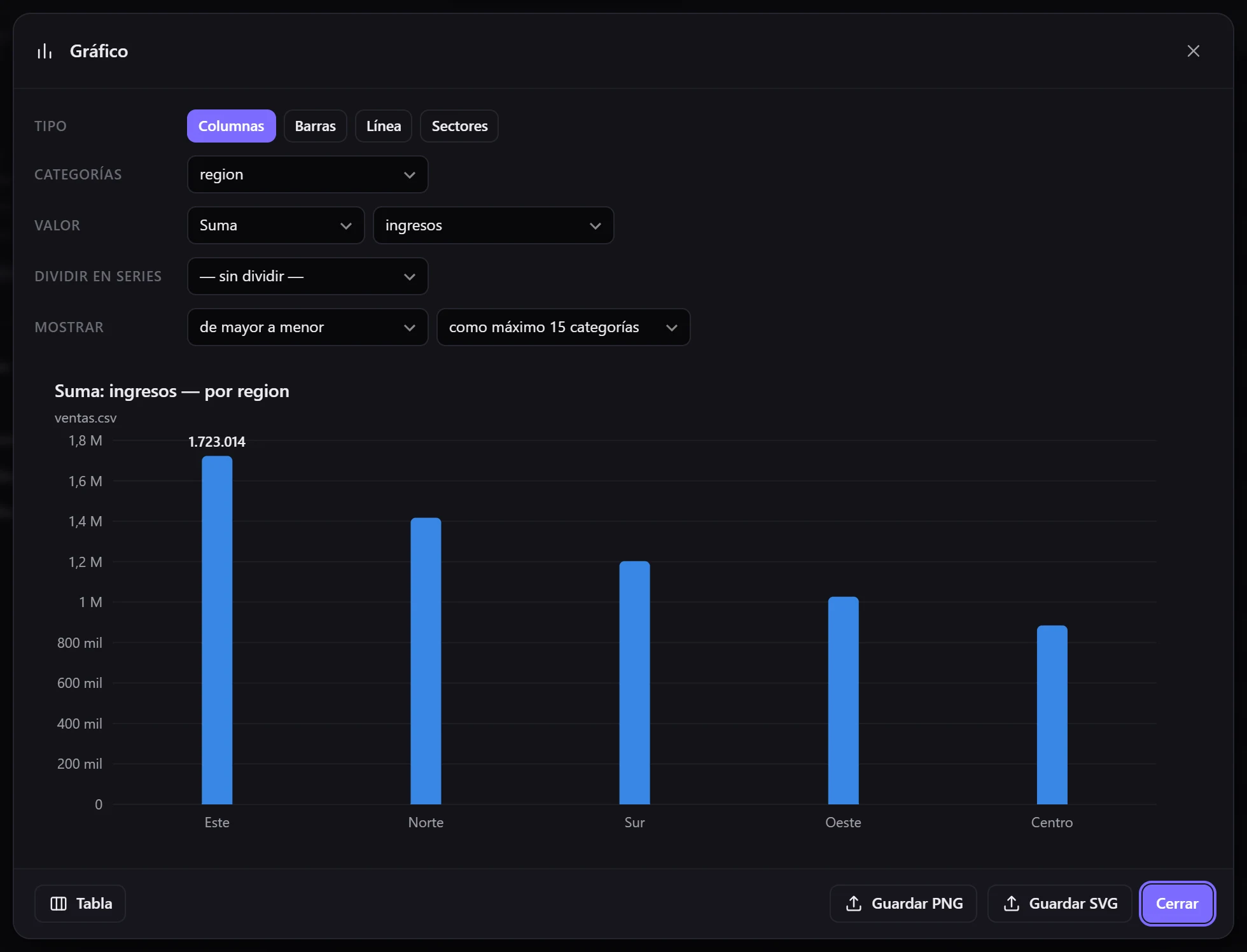Switch chart type to Sectores

click(459, 126)
